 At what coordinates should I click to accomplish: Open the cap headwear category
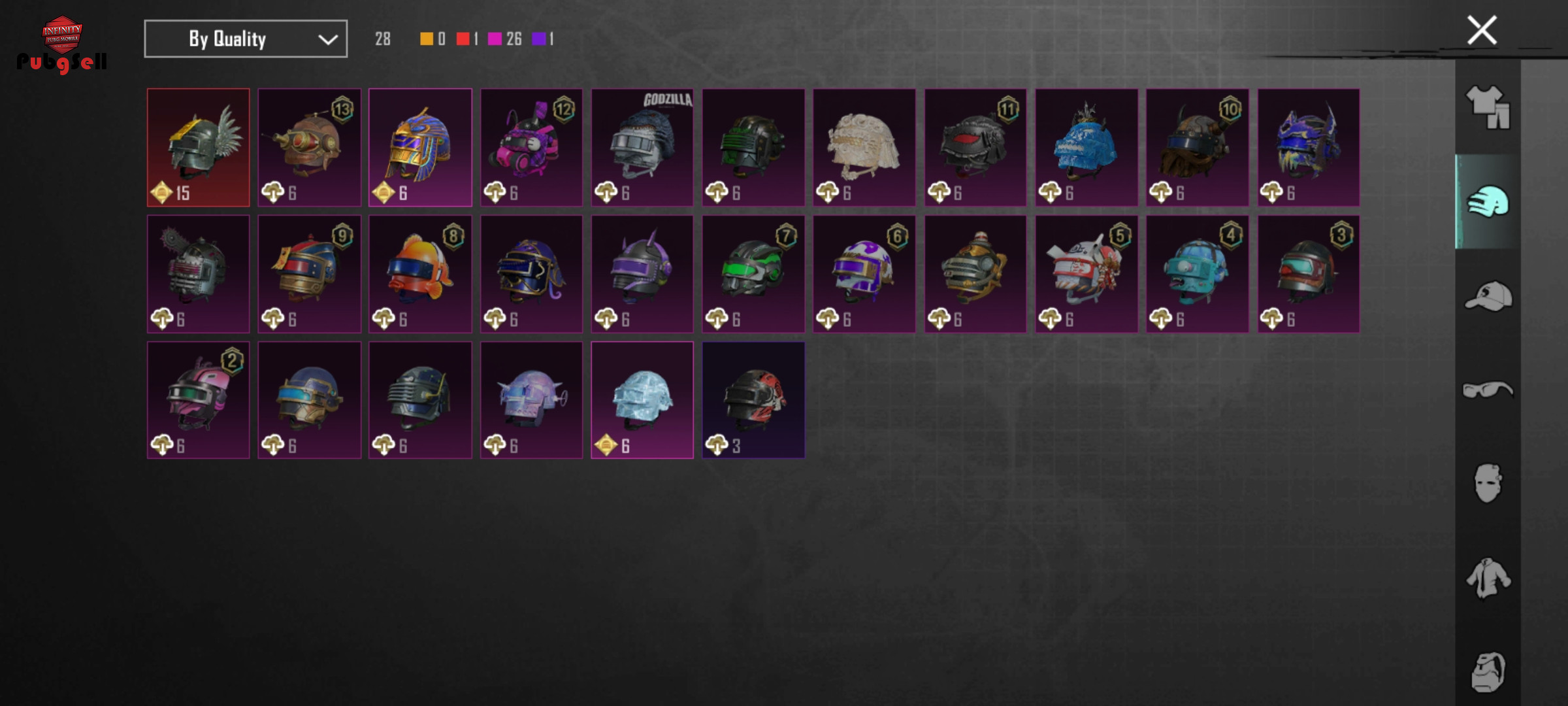1488,296
